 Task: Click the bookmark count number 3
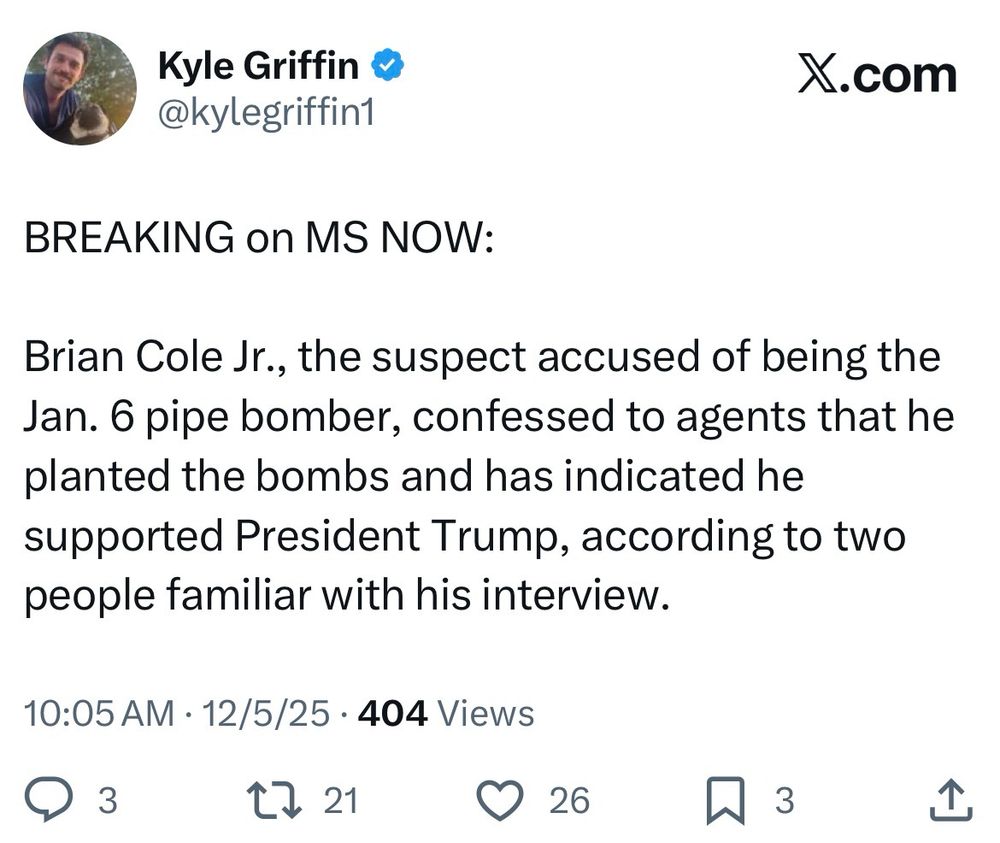pos(785,801)
